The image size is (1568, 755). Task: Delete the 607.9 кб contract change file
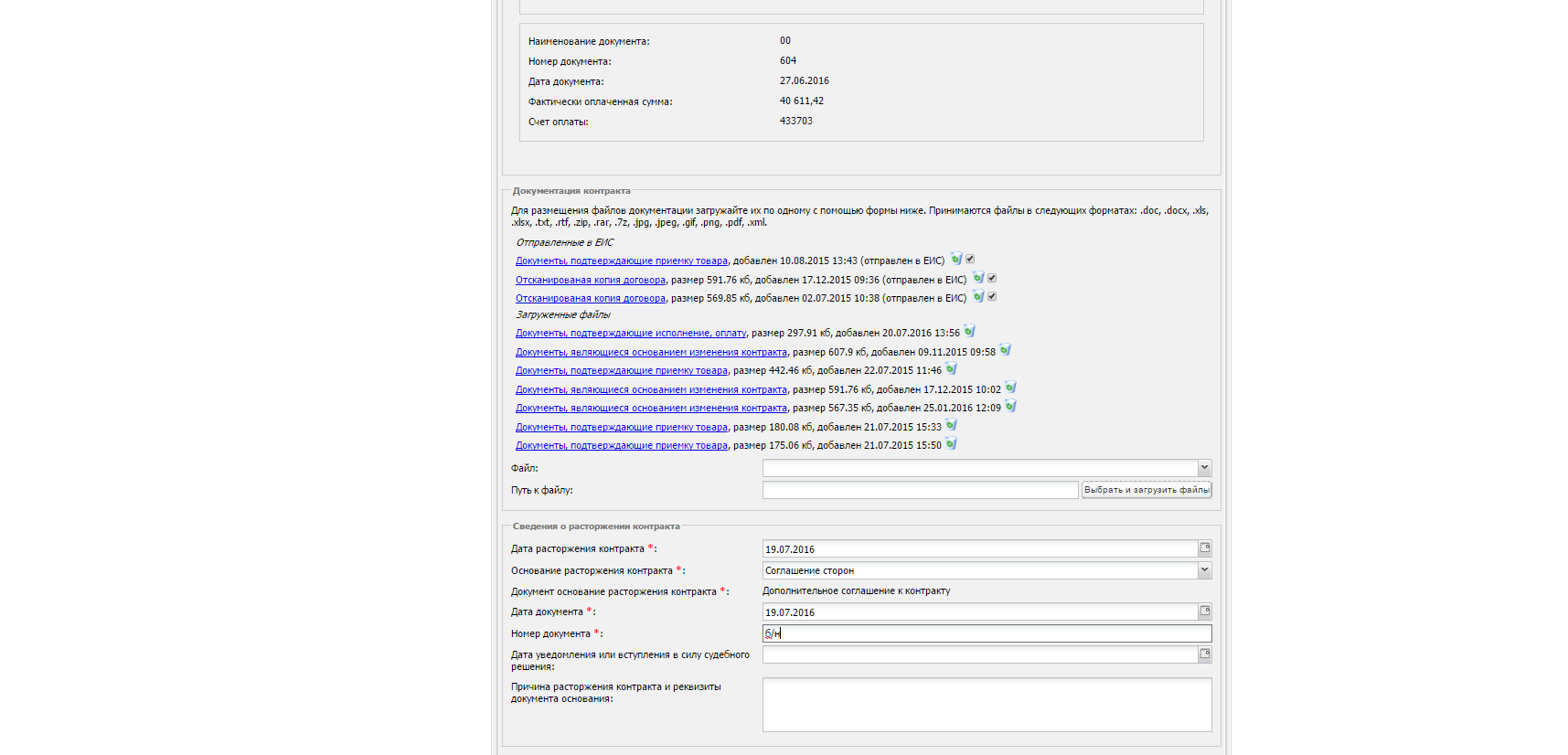pyautogui.click(x=1005, y=350)
